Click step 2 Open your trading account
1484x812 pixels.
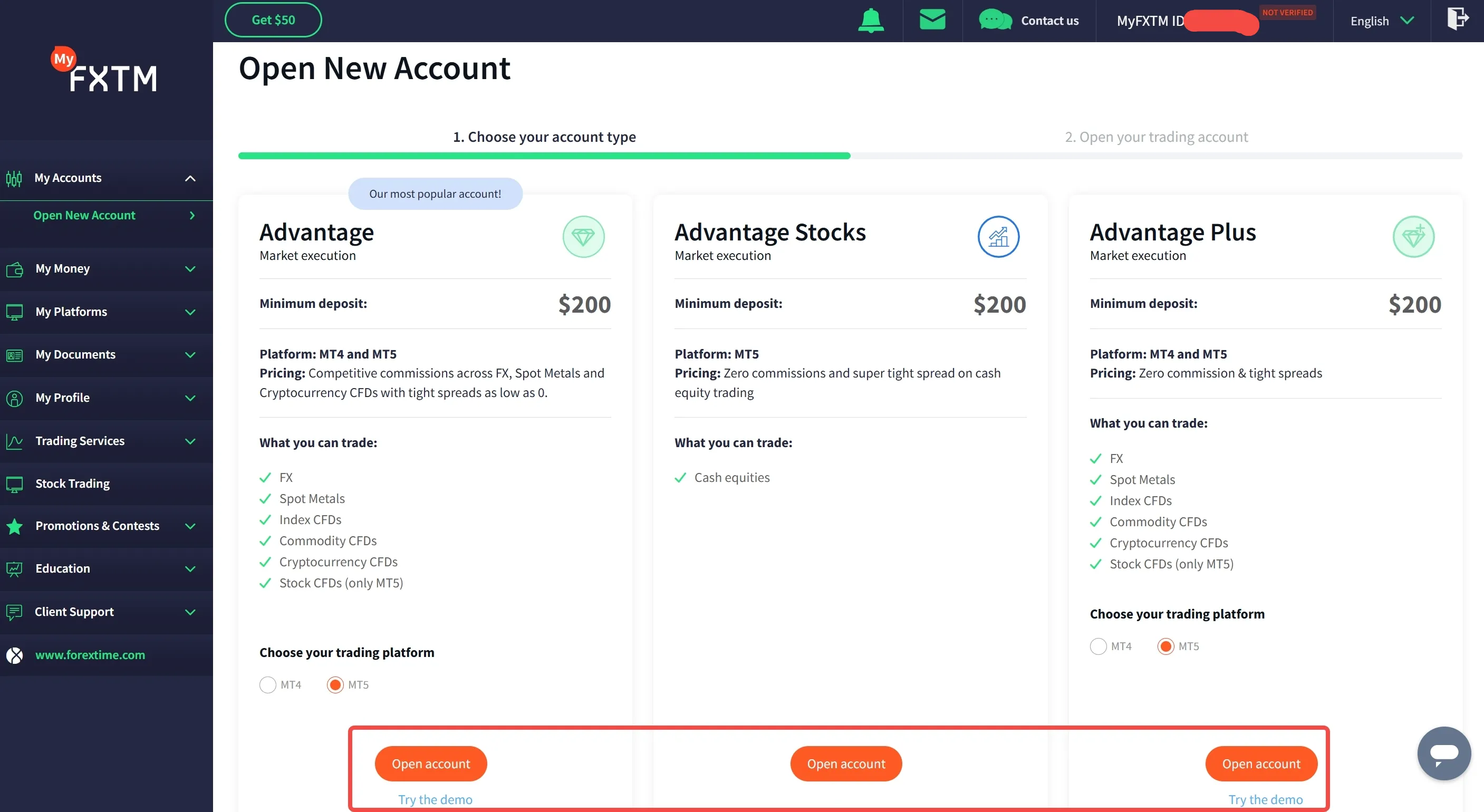pyautogui.click(x=1156, y=137)
